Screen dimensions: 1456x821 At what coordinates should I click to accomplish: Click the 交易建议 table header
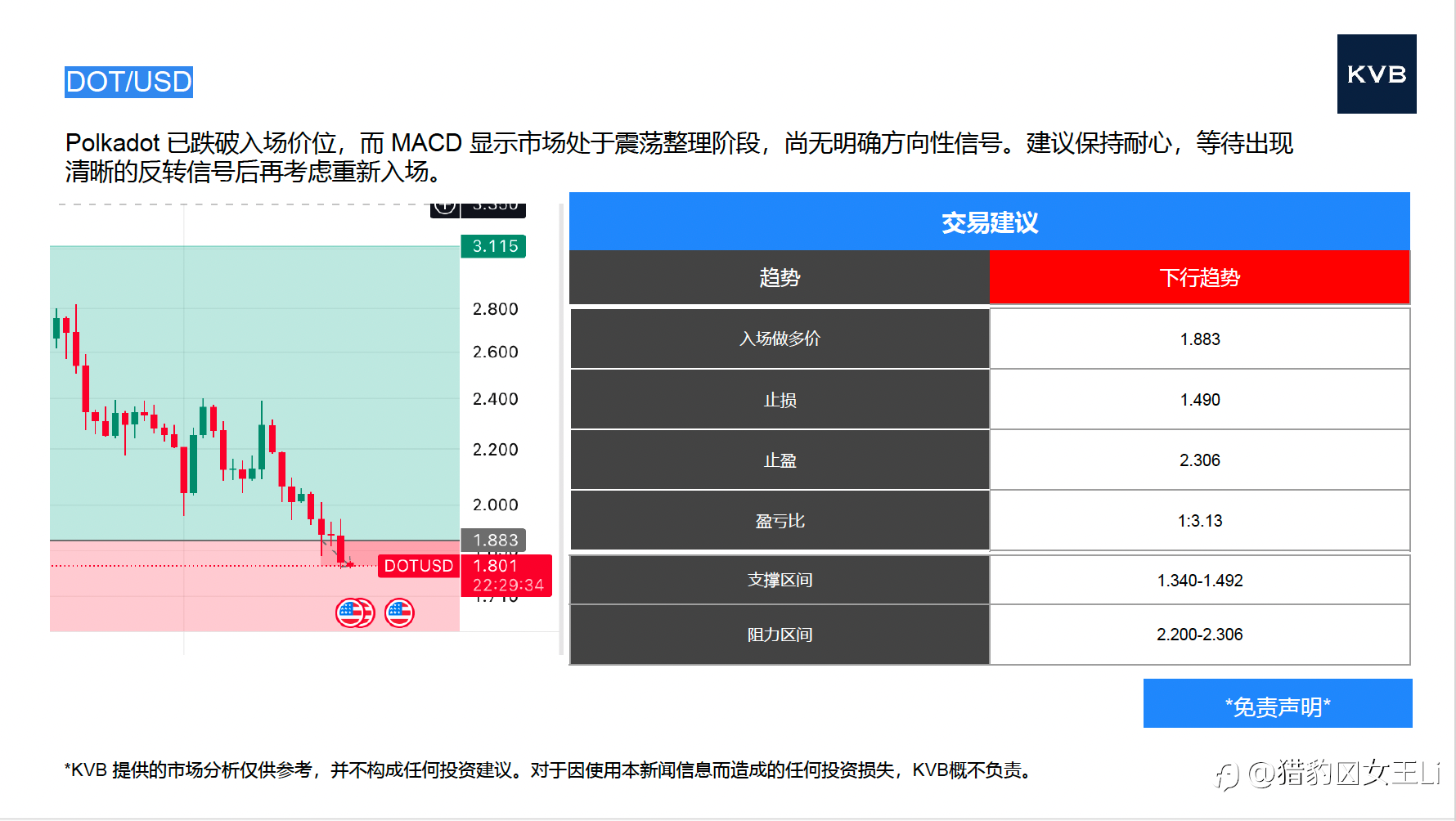tap(990, 222)
